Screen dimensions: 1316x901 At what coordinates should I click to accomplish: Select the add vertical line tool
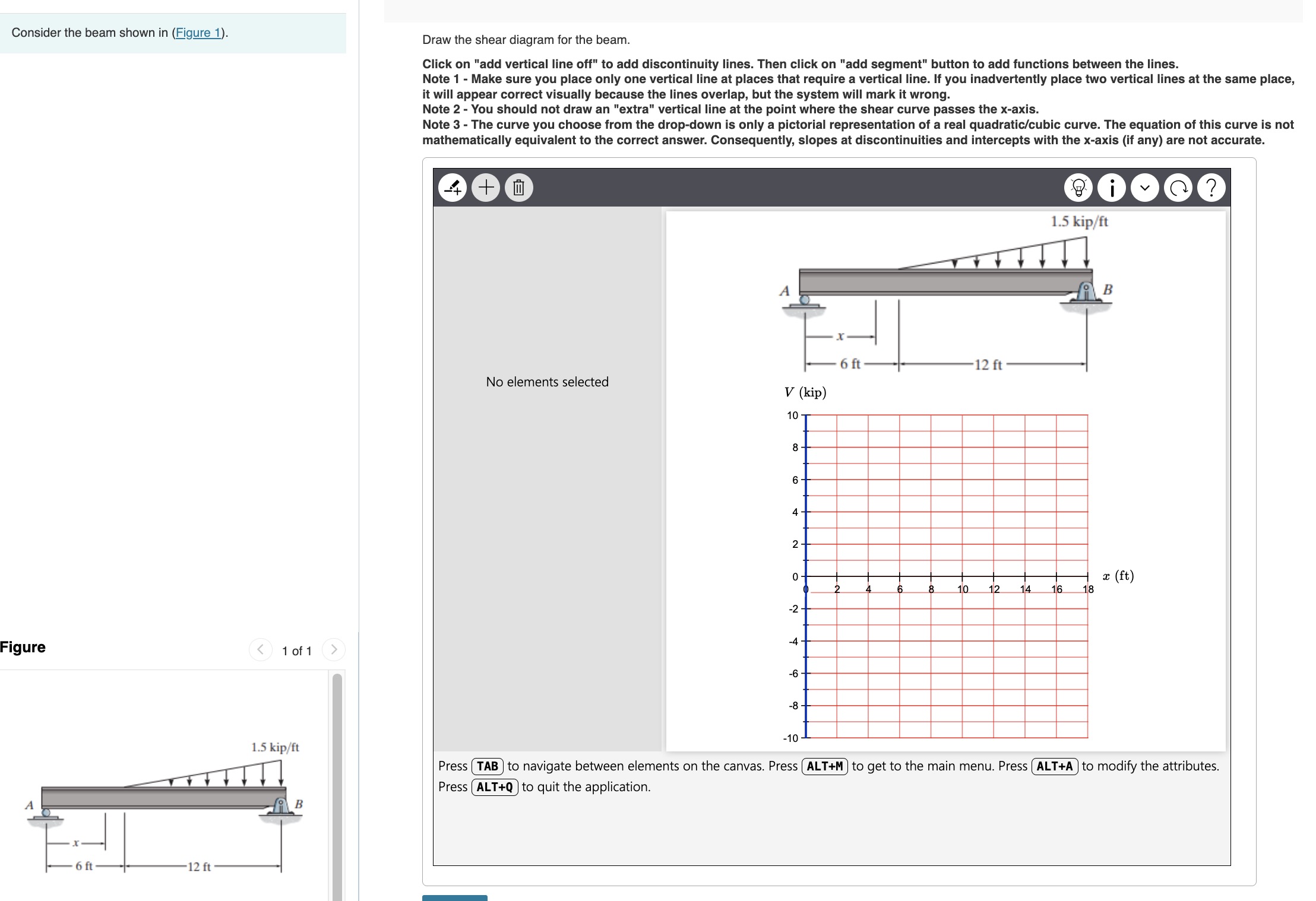pyautogui.click(x=453, y=187)
